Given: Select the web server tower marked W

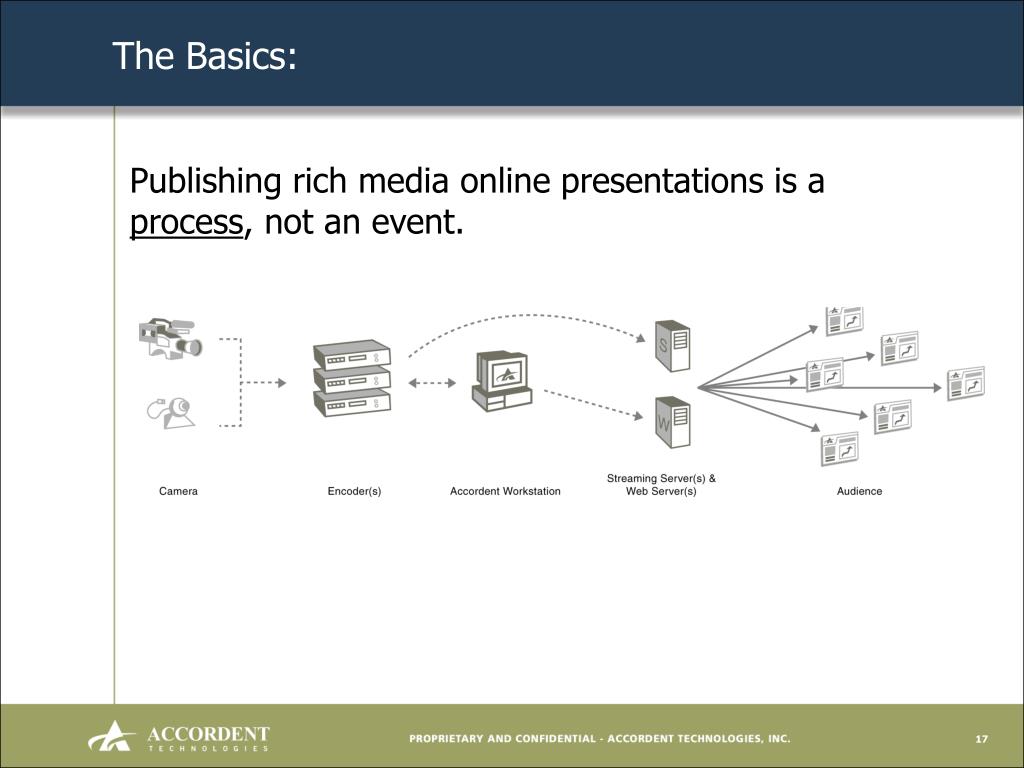Looking at the screenshot, I should click(x=673, y=422).
